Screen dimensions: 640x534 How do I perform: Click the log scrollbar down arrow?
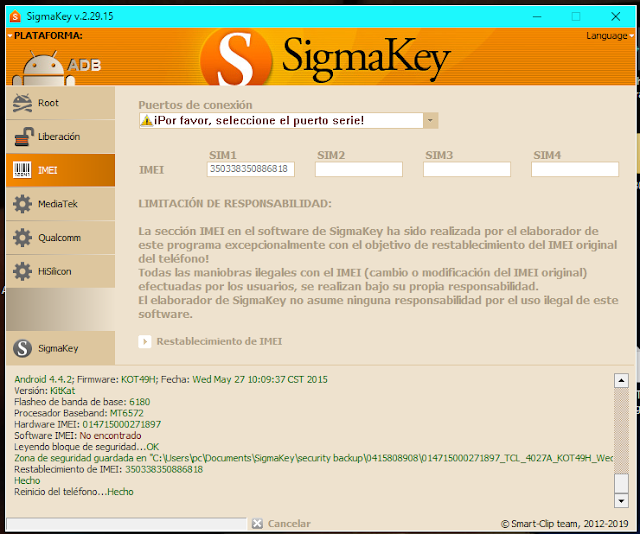coord(621,501)
